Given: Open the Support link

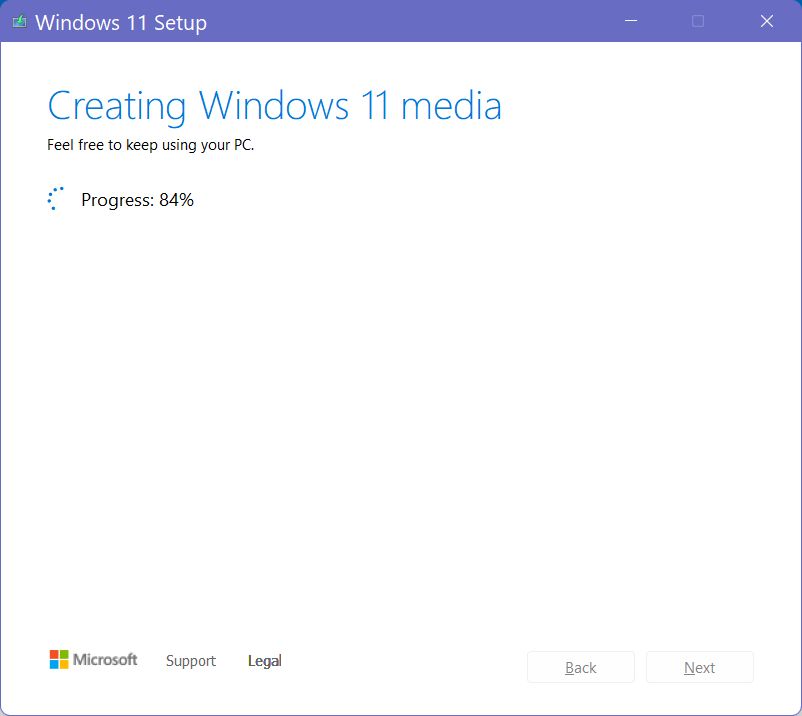Looking at the screenshot, I should pos(191,661).
